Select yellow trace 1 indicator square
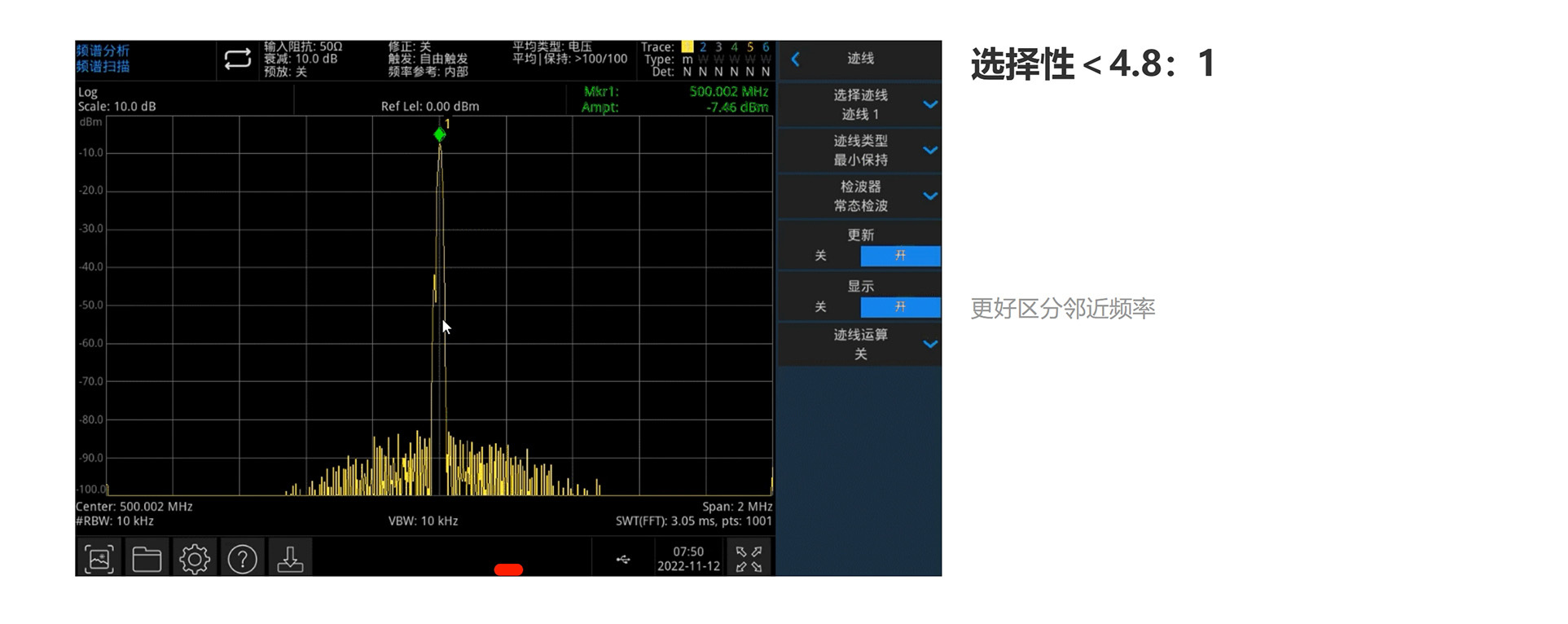 687,47
